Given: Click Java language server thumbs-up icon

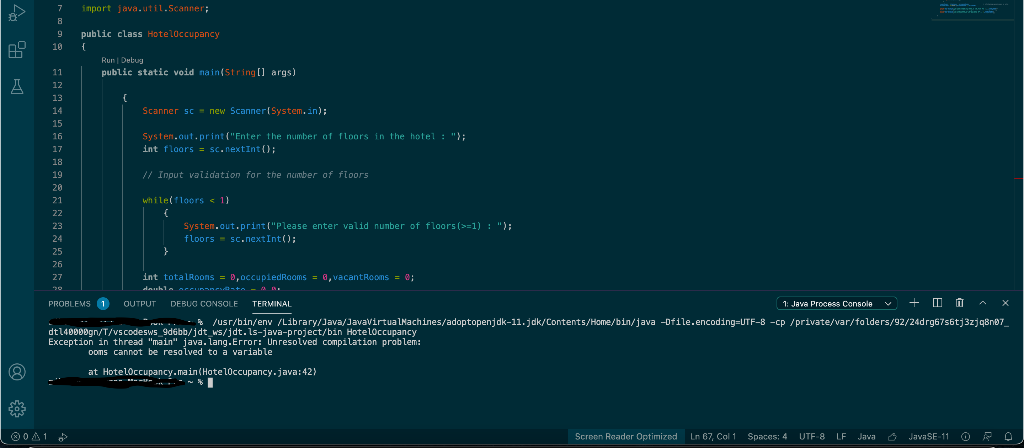Looking at the screenshot, I should coord(892,436).
